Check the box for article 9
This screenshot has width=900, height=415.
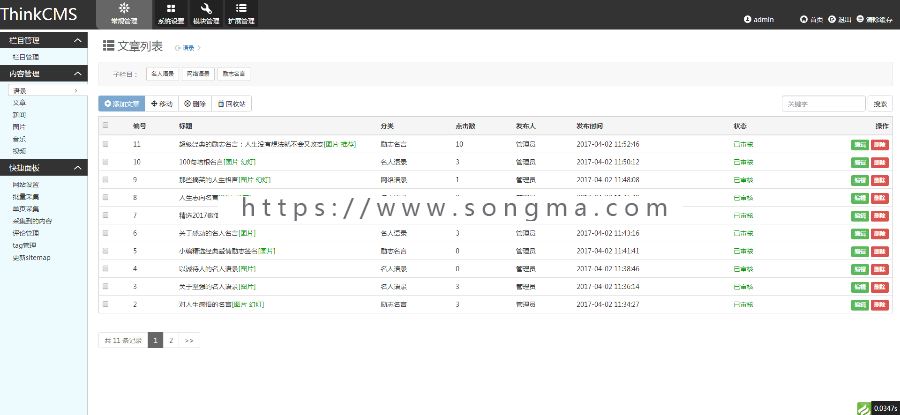[x=106, y=180]
